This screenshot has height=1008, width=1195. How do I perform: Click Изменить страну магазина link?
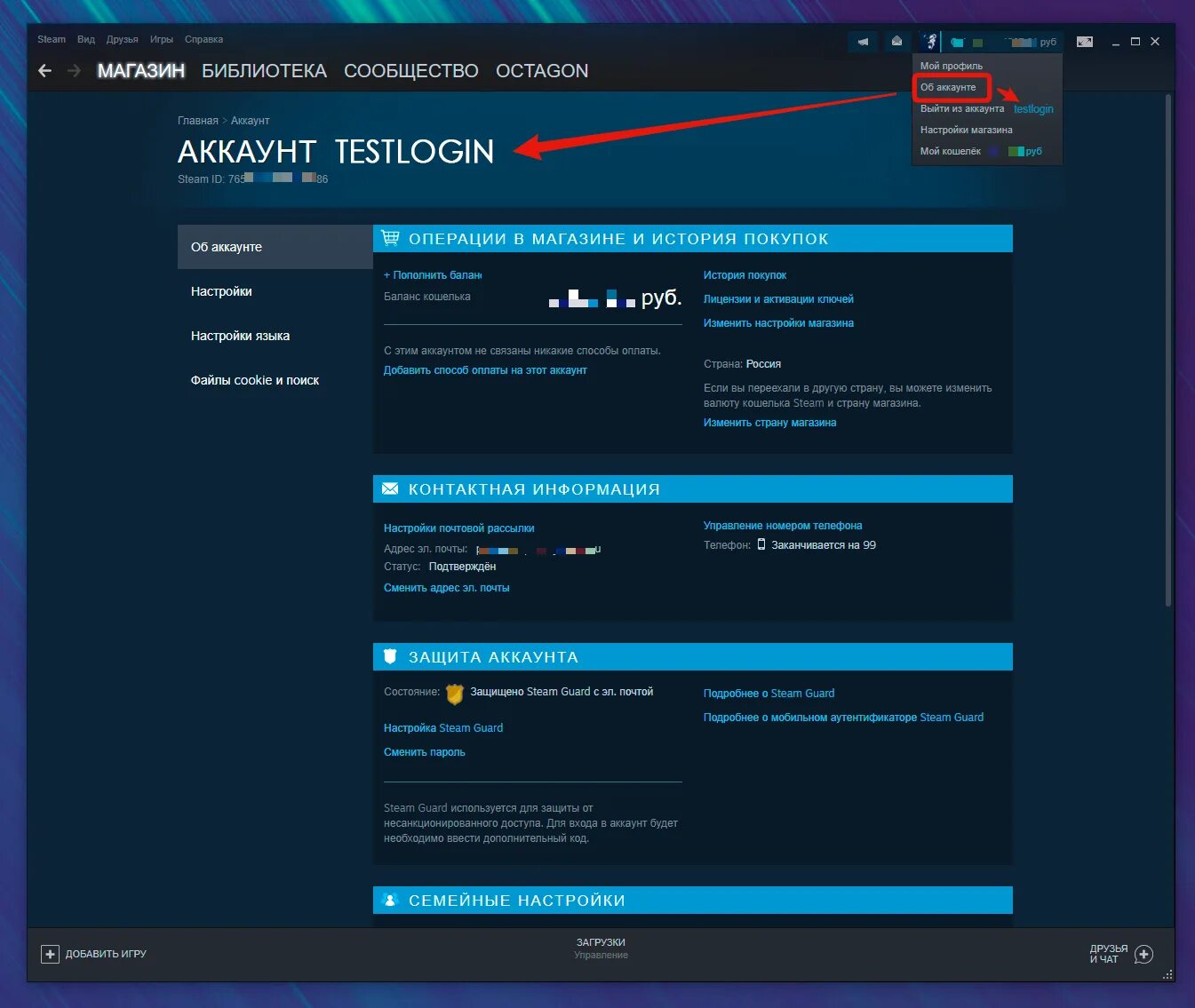coord(769,423)
